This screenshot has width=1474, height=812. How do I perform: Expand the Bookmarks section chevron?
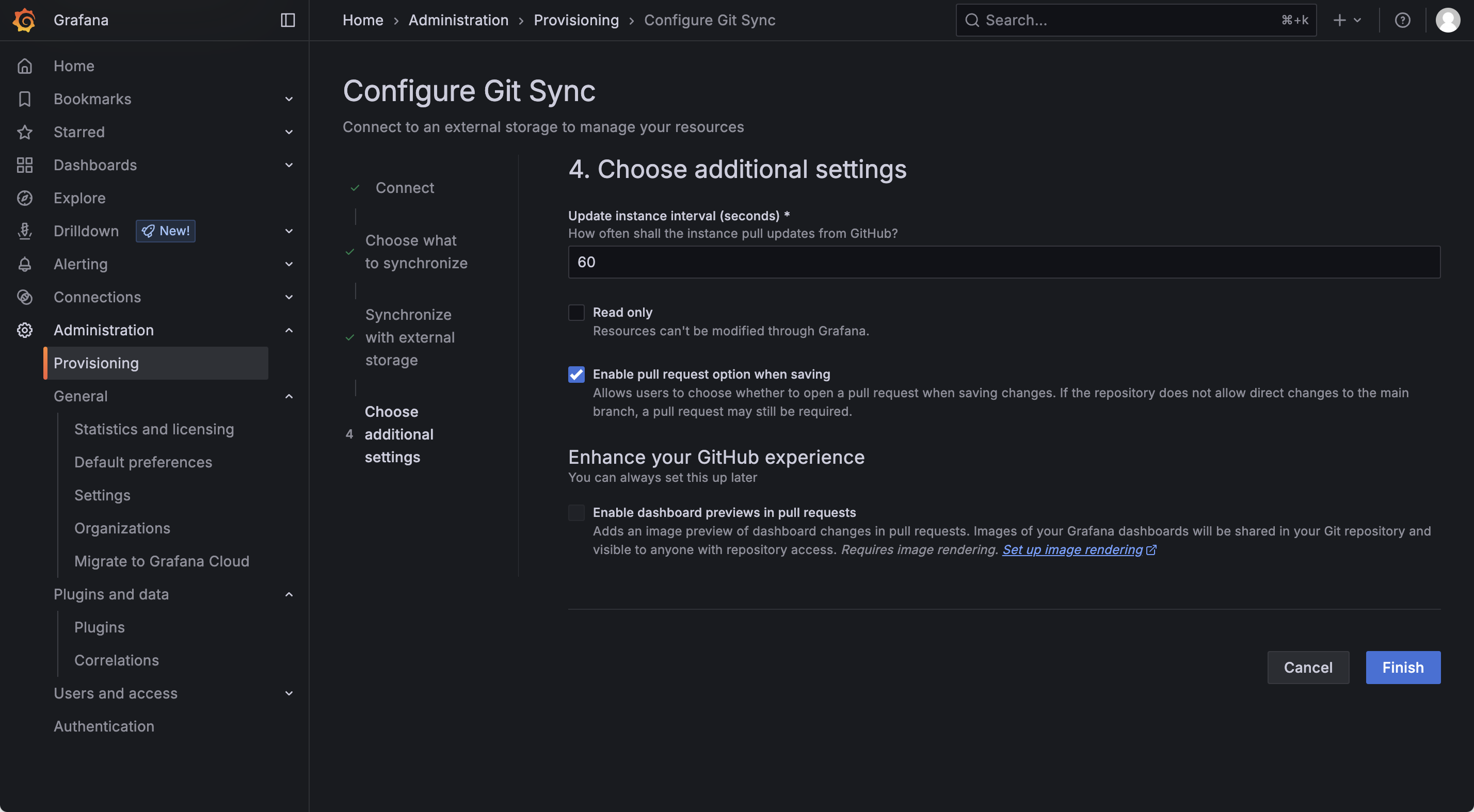[289, 99]
